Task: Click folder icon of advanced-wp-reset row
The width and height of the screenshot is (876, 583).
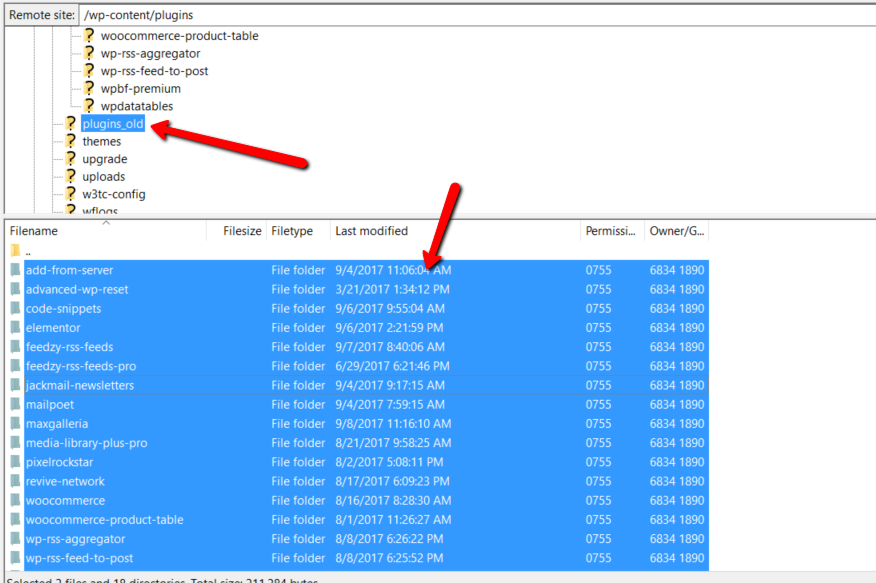Action: pyautogui.click(x=15, y=289)
